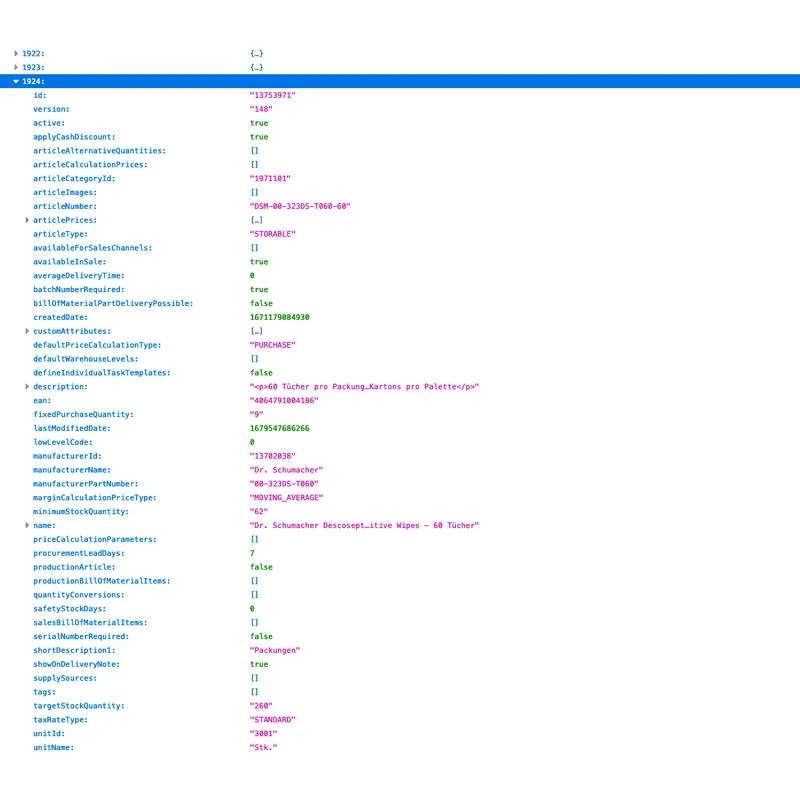This screenshot has width=800, height=800.
Task: Collapse the 1924 entry triangle
Action: point(16,81)
